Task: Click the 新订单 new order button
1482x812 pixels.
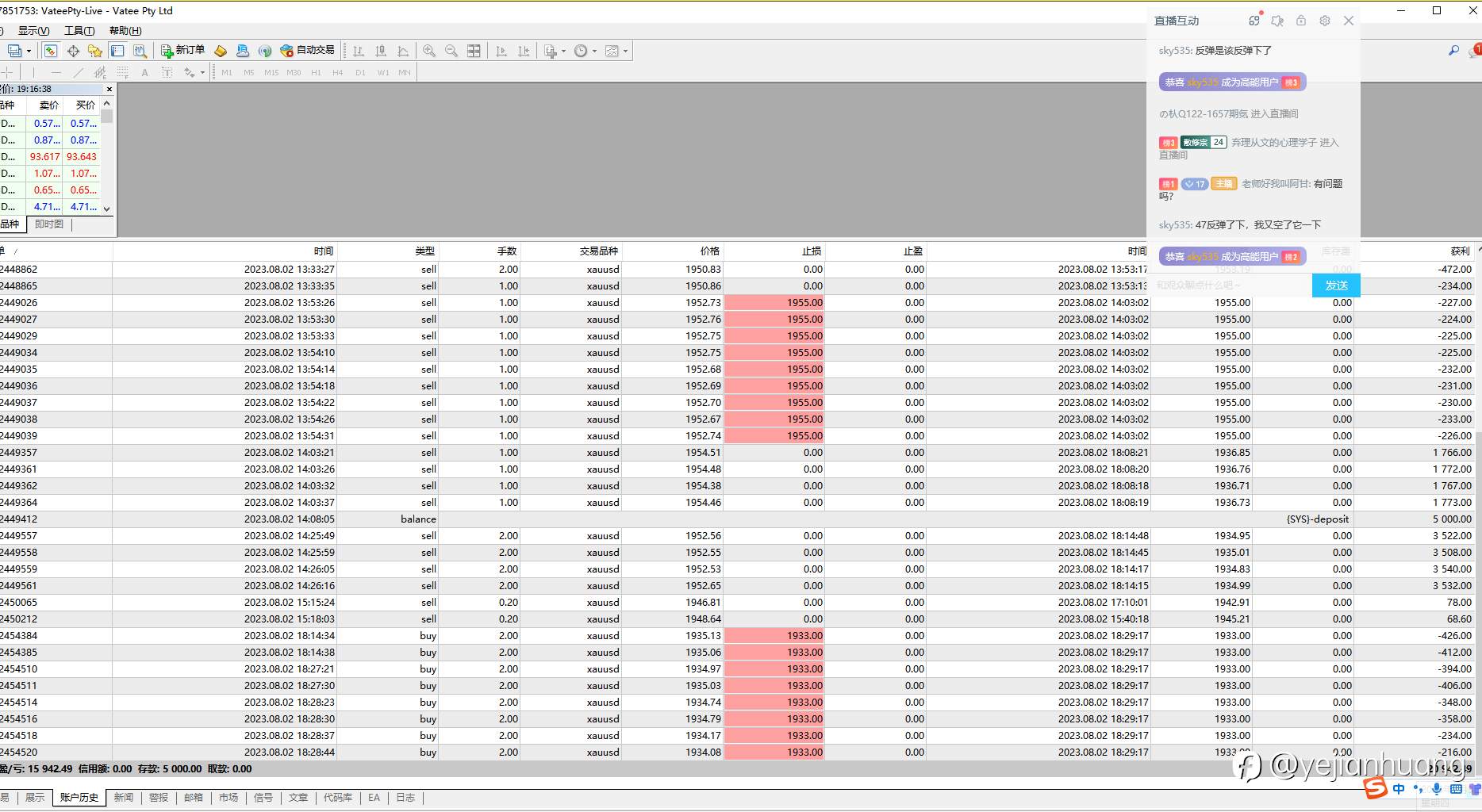Action: click(182, 51)
